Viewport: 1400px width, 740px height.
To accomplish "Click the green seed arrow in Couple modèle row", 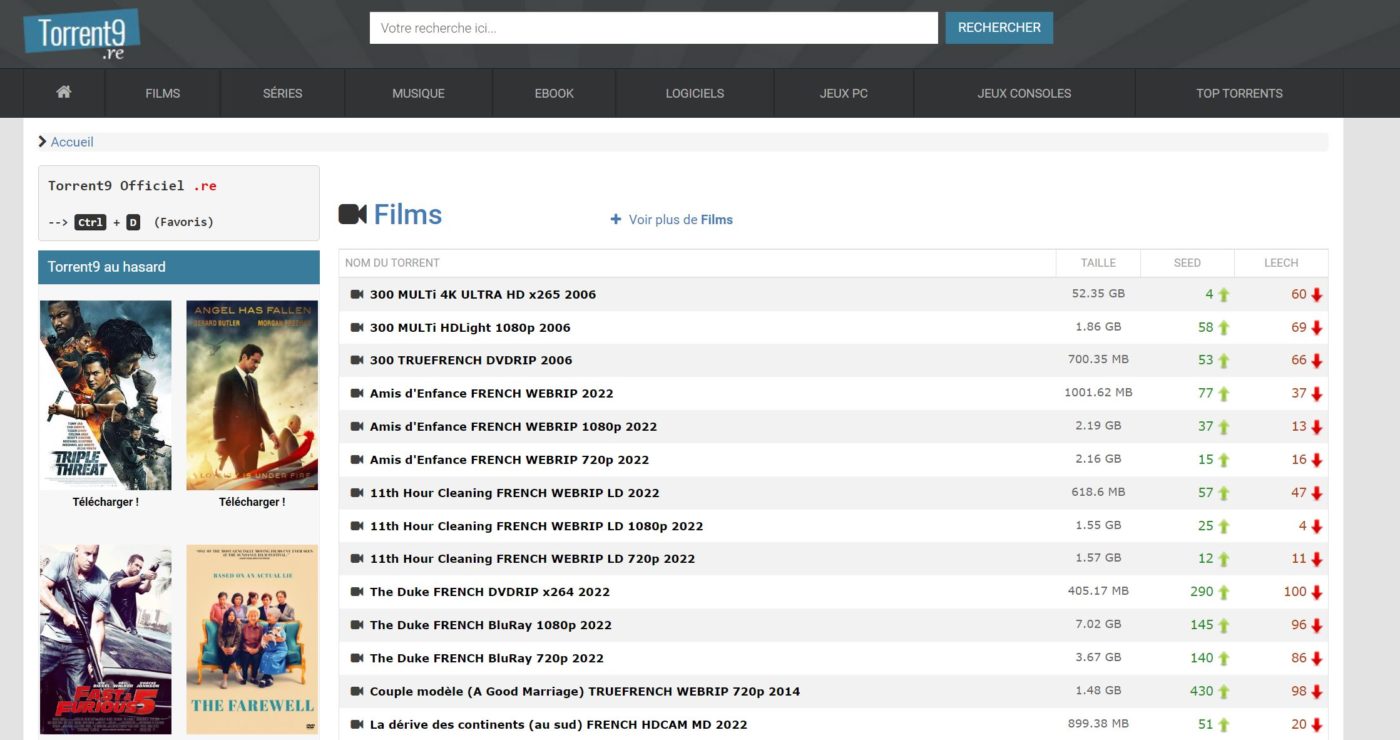I will (x=1224, y=691).
